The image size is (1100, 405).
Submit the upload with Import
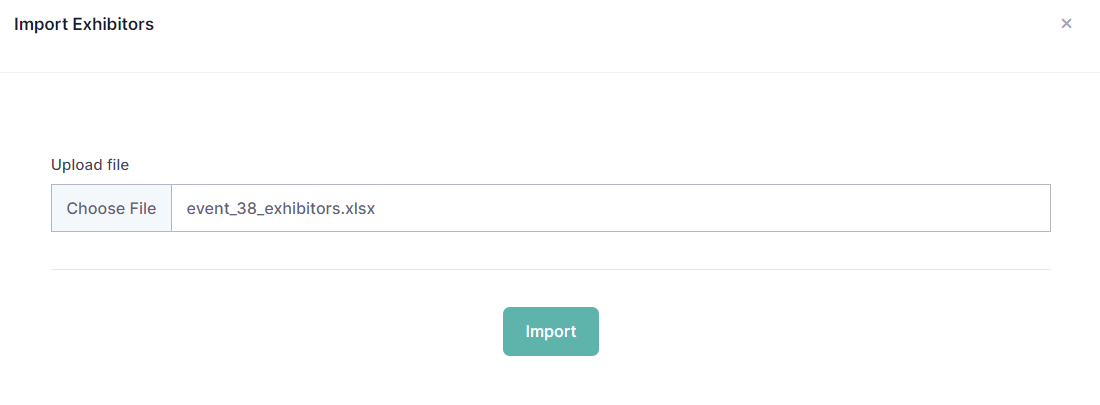550,331
